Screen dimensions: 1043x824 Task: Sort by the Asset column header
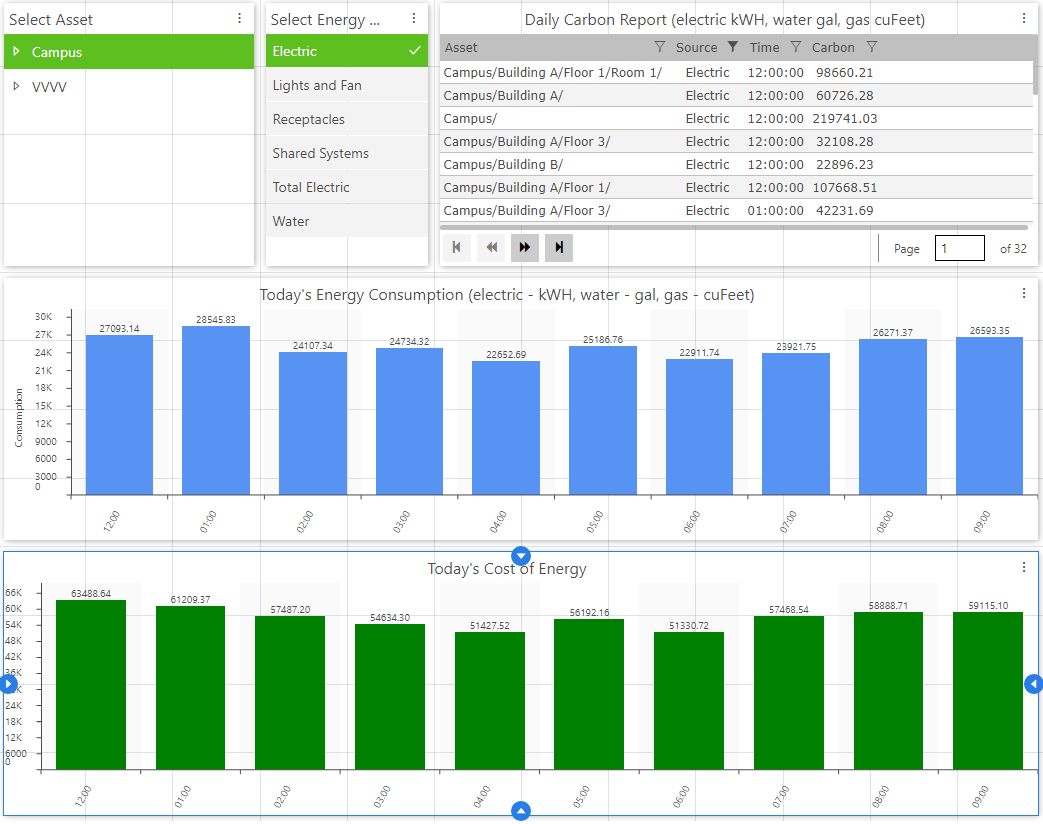point(461,47)
